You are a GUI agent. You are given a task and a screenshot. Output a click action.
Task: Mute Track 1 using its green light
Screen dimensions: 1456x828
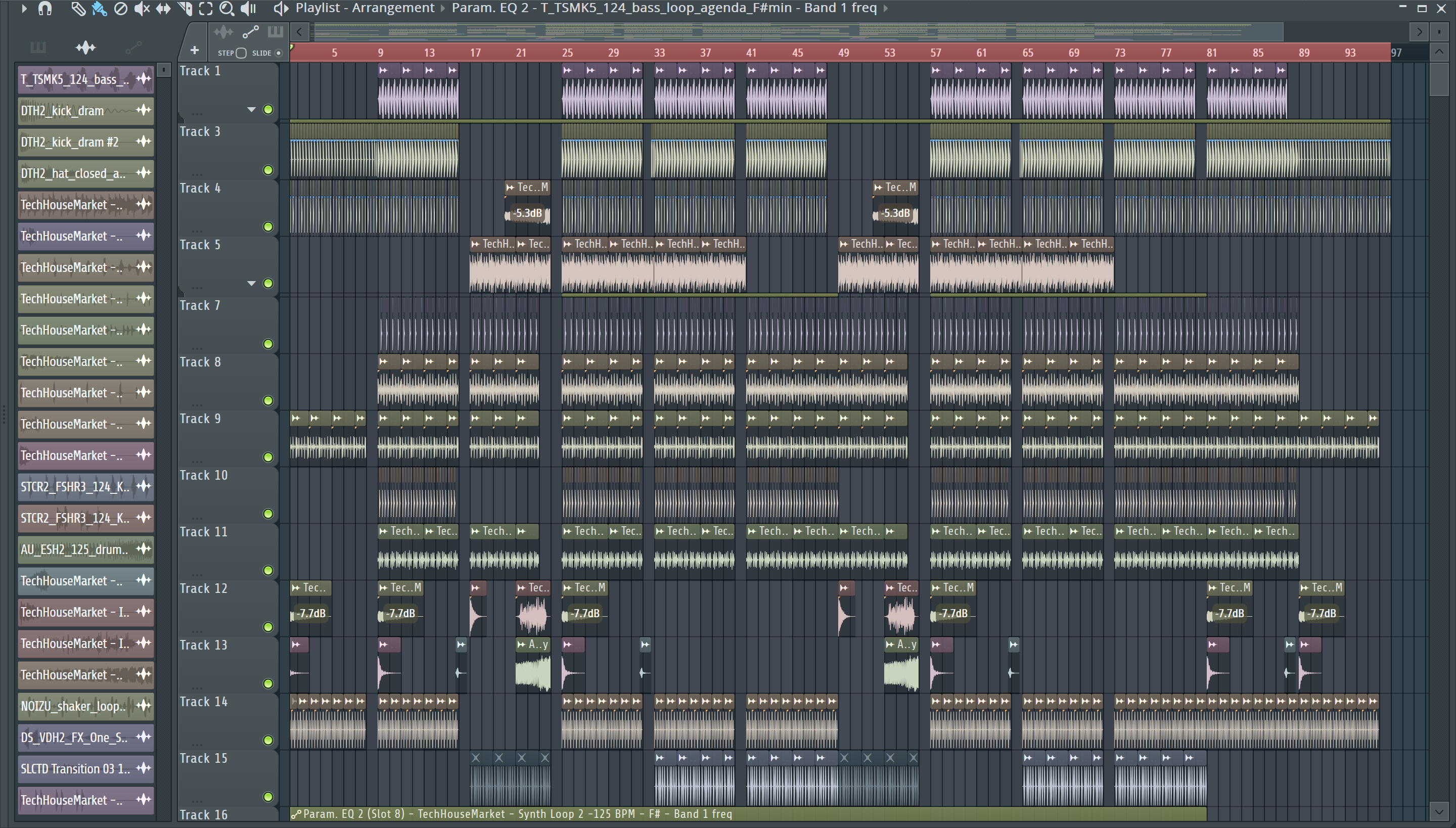point(268,109)
